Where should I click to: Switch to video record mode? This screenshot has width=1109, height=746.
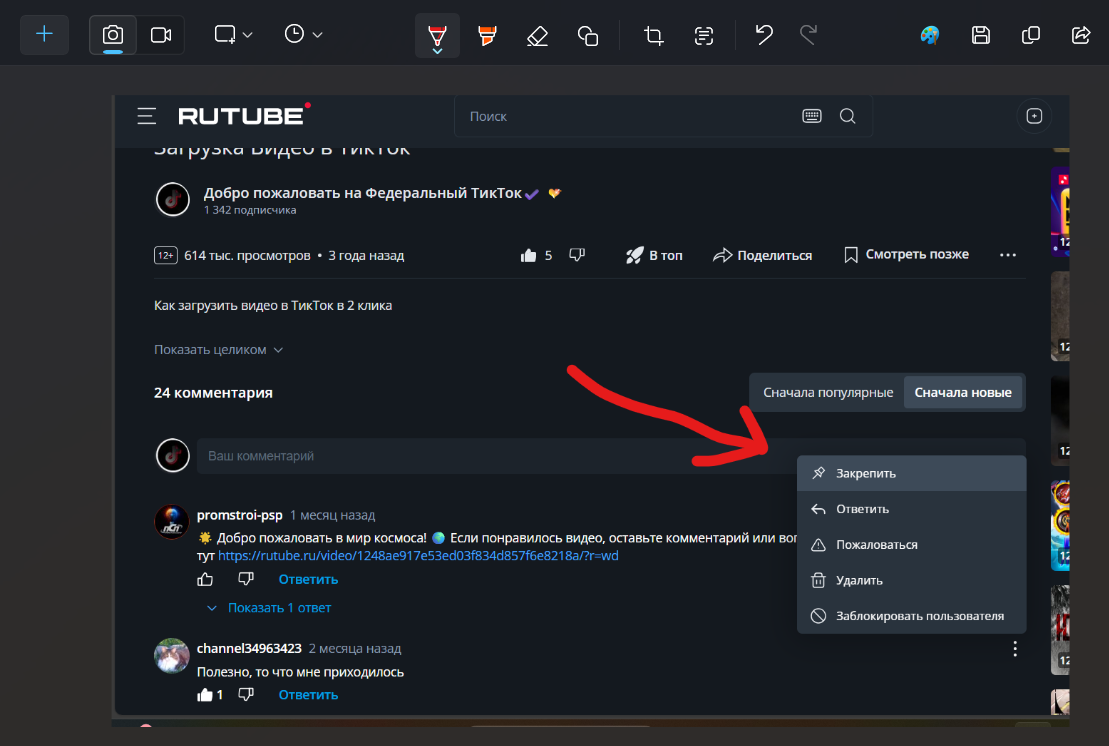coord(160,35)
